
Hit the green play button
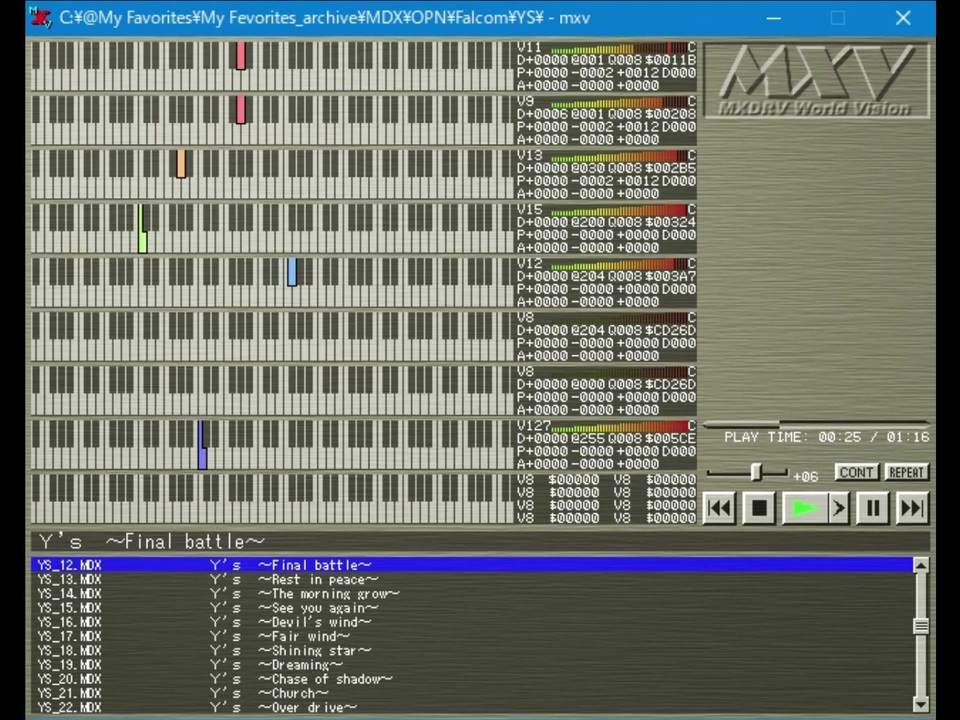point(805,508)
